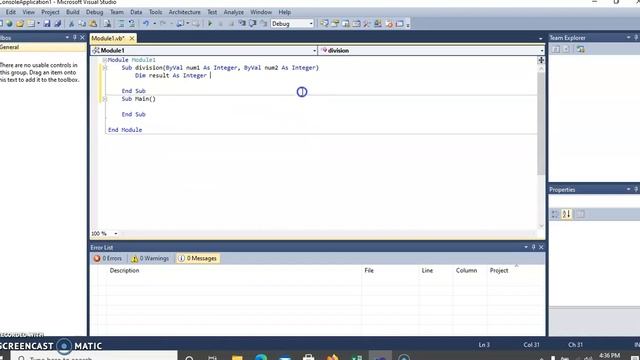Click the Toolbox wrench toolbar icon
This screenshot has width=640, height=360.
click(x=367, y=24)
